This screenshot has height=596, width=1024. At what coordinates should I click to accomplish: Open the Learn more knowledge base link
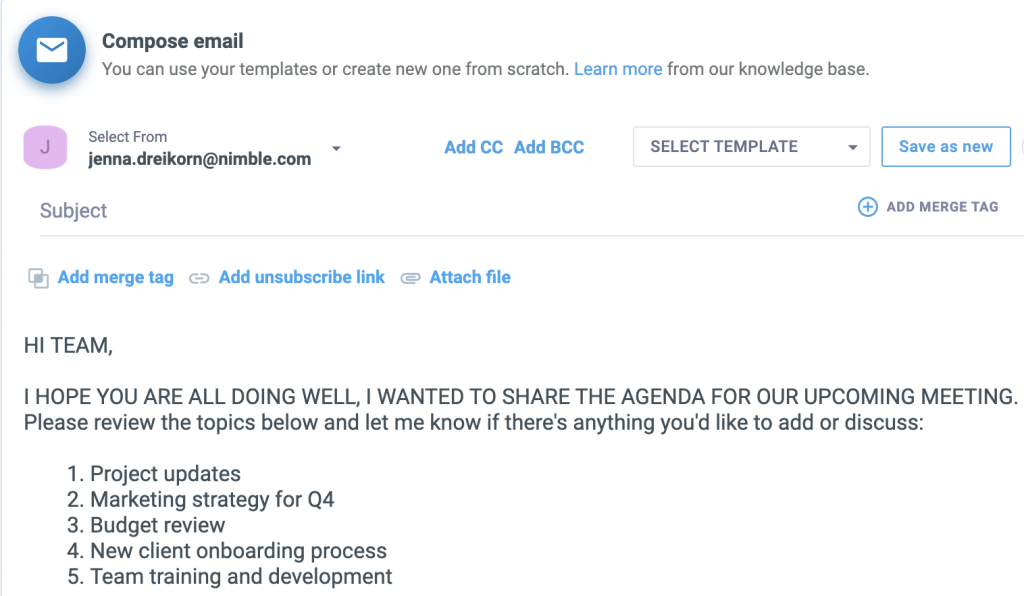(617, 69)
